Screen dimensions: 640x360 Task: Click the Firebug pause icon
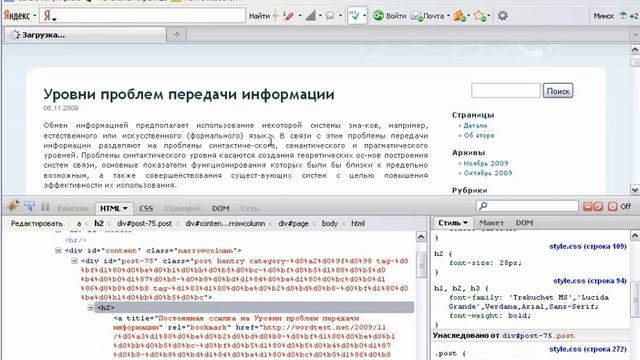coord(45,207)
